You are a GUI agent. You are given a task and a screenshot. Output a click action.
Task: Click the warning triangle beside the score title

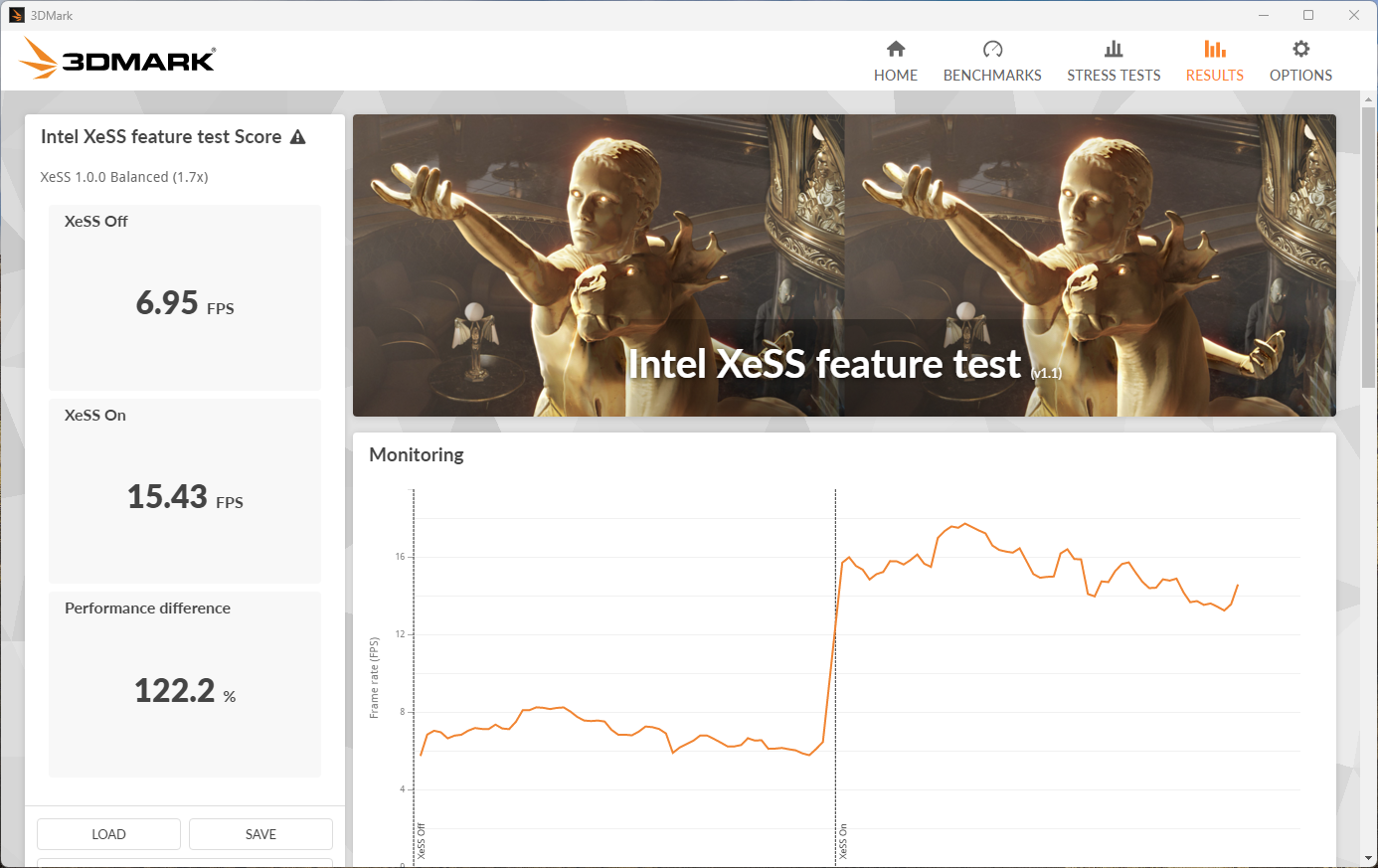coord(298,137)
